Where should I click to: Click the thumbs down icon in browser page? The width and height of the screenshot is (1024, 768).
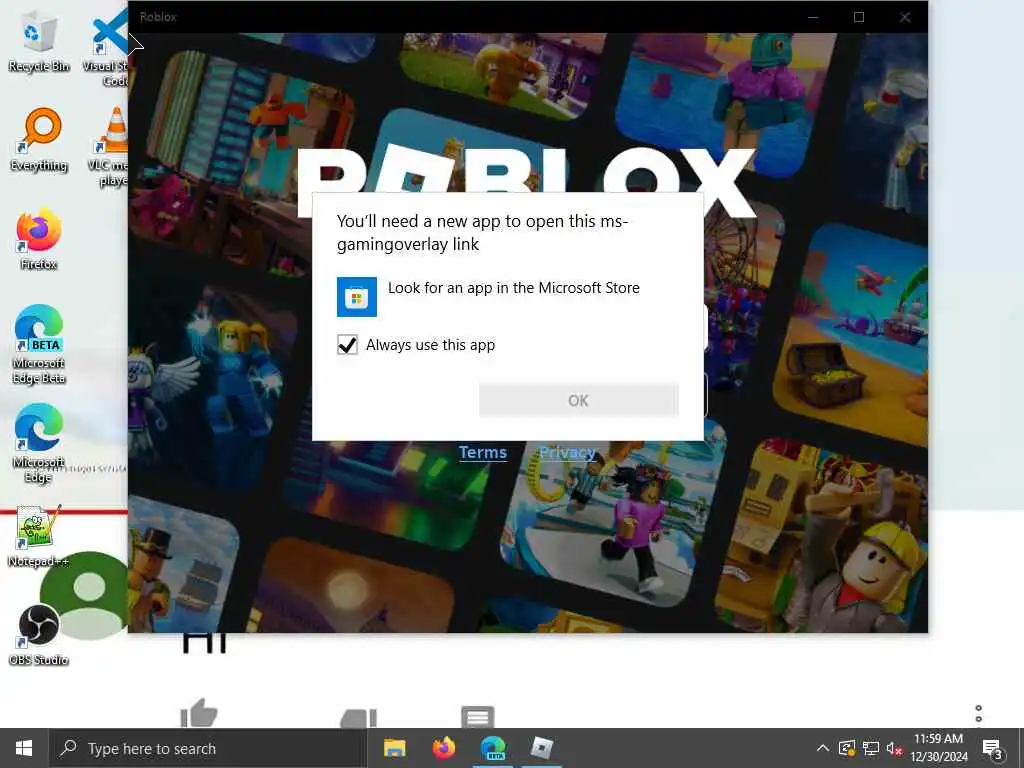point(359,718)
